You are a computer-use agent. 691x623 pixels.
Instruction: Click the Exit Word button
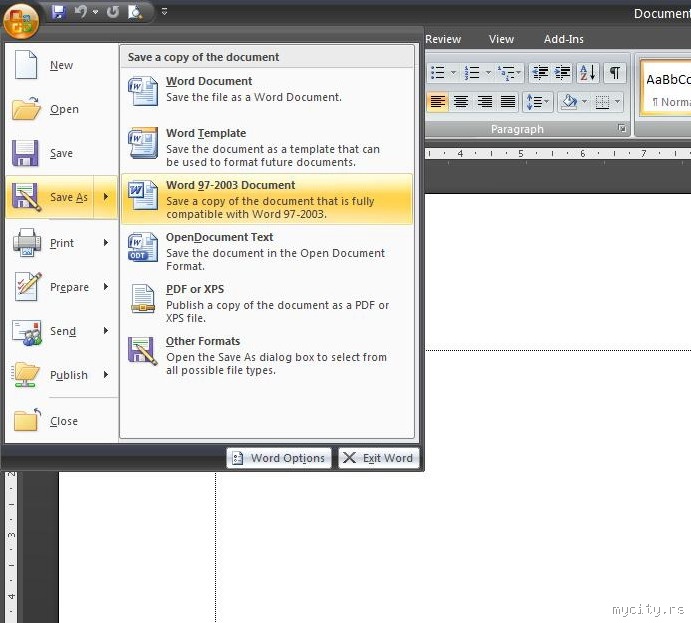coord(379,458)
